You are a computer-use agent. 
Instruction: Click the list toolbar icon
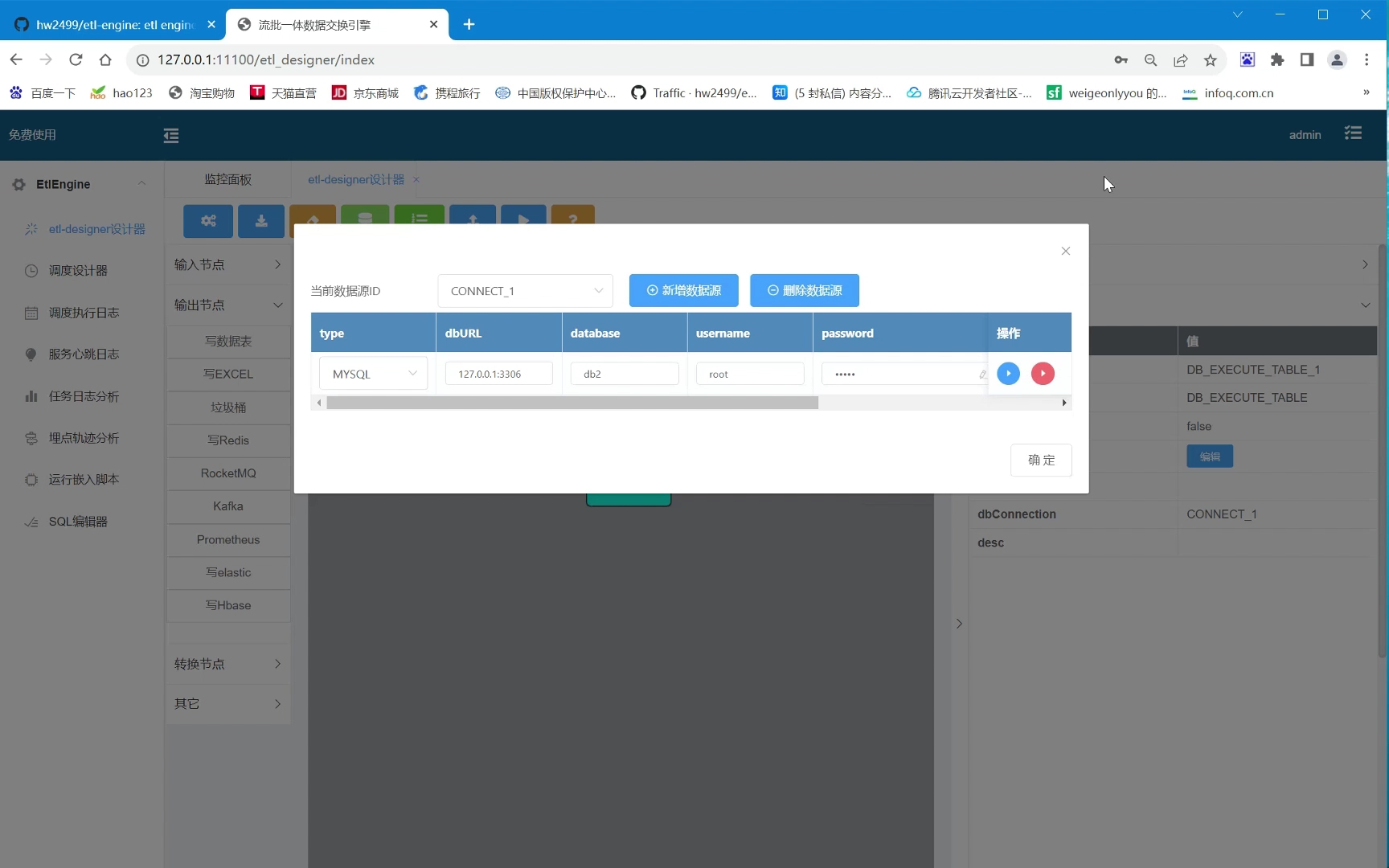[419, 217]
